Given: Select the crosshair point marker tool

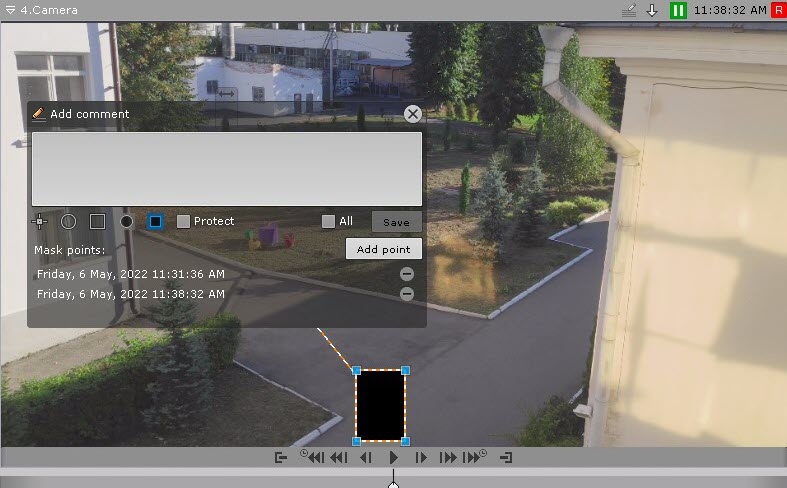Looking at the screenshot, I should click(39, 221).
